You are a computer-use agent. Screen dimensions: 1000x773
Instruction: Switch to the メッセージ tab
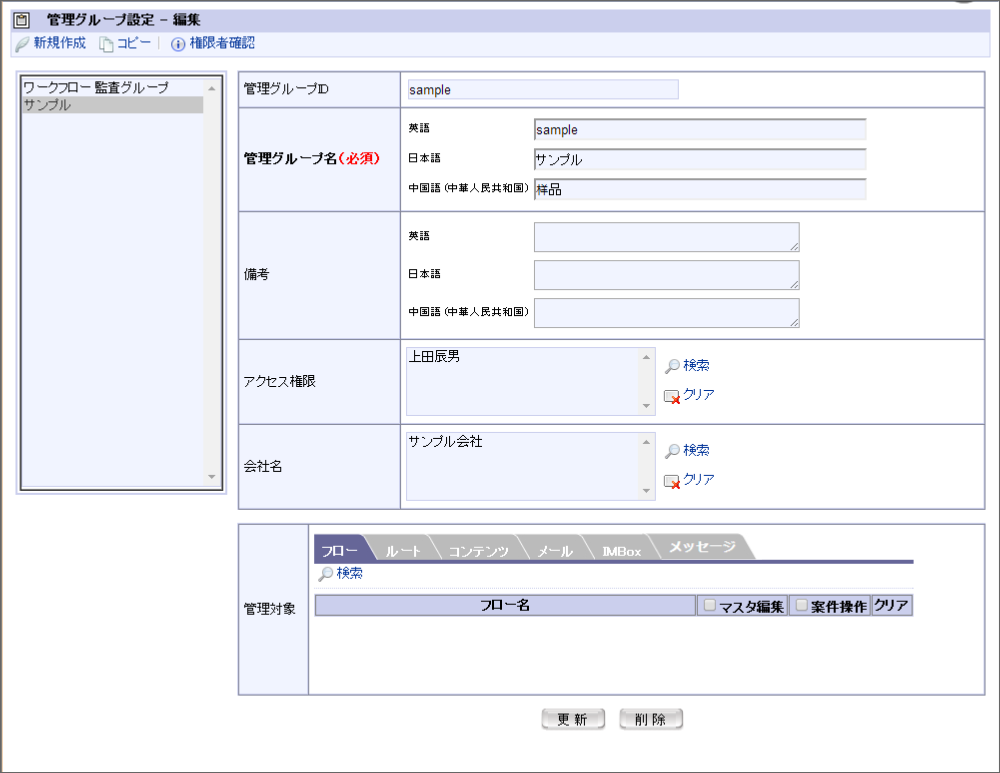click(702, 547)
